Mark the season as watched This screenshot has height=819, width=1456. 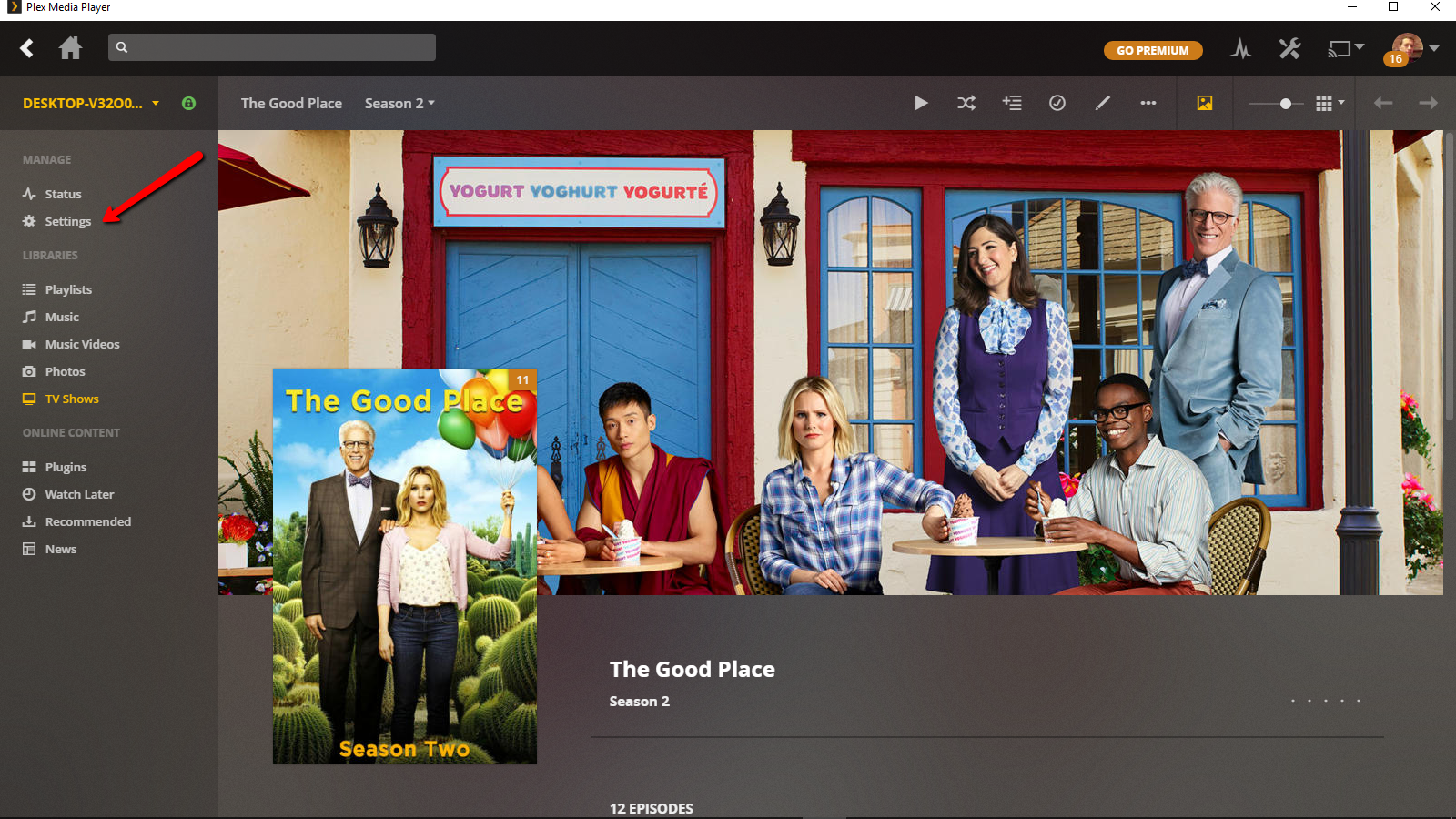click(1057, 103)
